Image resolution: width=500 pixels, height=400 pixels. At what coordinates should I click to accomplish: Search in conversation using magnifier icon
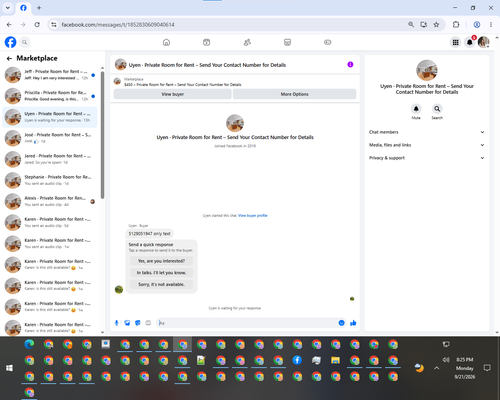(x=437, y=109)
